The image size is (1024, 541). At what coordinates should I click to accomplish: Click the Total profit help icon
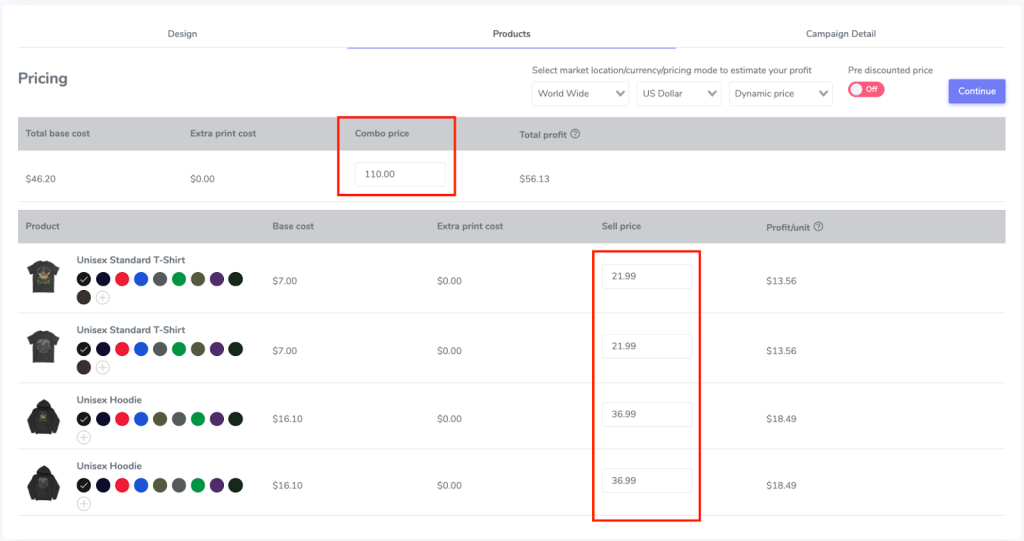(x=575, y=134)
